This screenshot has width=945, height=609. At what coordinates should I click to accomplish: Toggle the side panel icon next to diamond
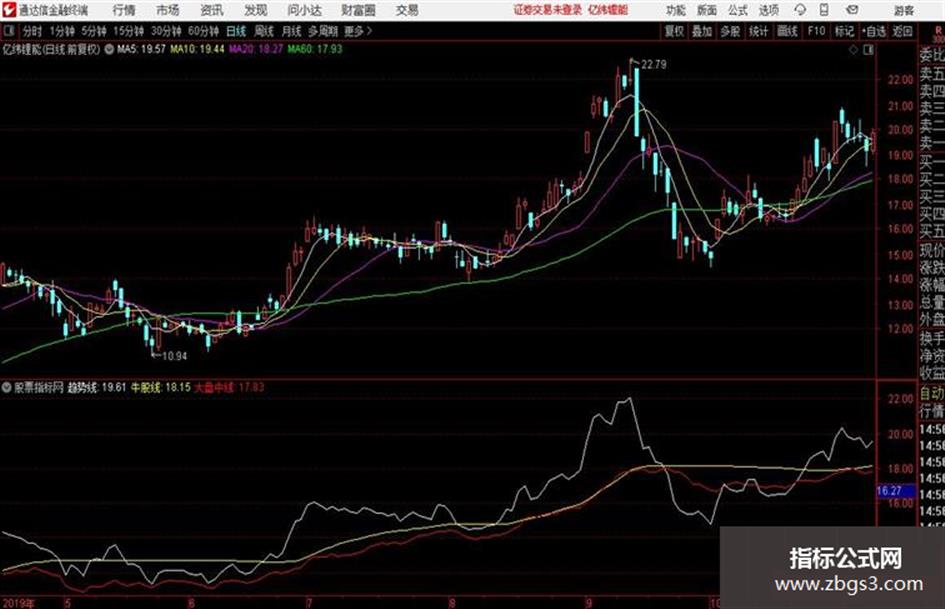pos(868,50)
